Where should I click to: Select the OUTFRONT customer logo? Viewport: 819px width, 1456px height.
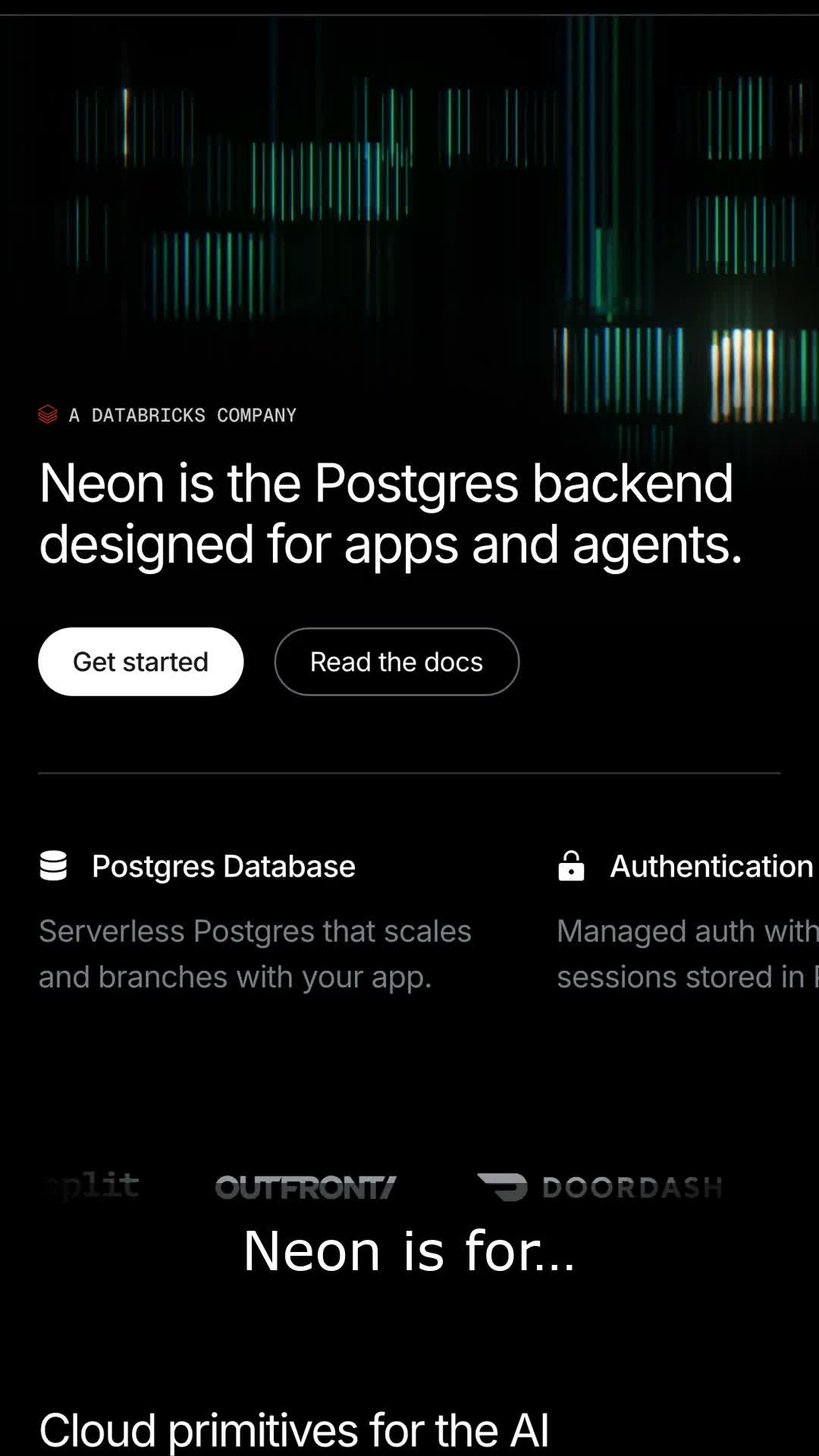306,1188
